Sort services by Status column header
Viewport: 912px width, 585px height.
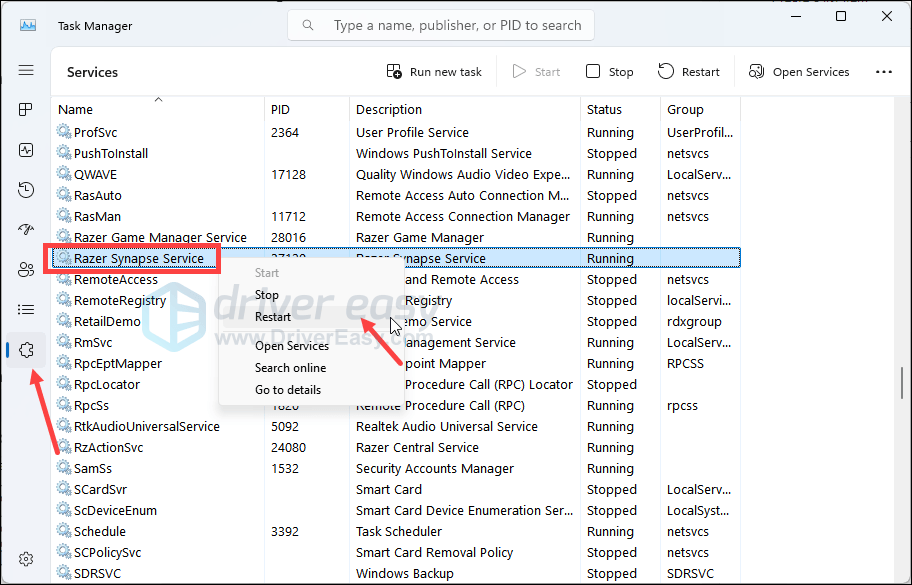604,110
